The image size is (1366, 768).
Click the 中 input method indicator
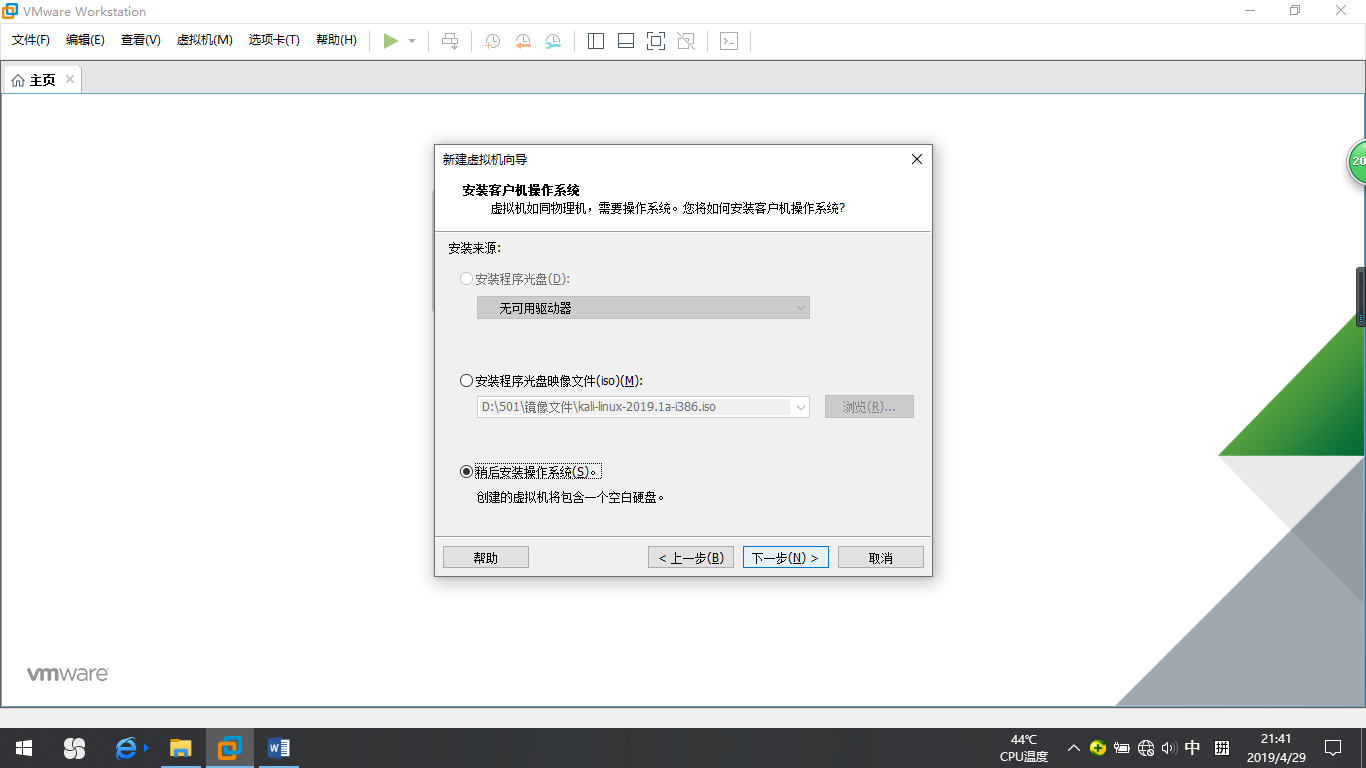click(1193, 748)
